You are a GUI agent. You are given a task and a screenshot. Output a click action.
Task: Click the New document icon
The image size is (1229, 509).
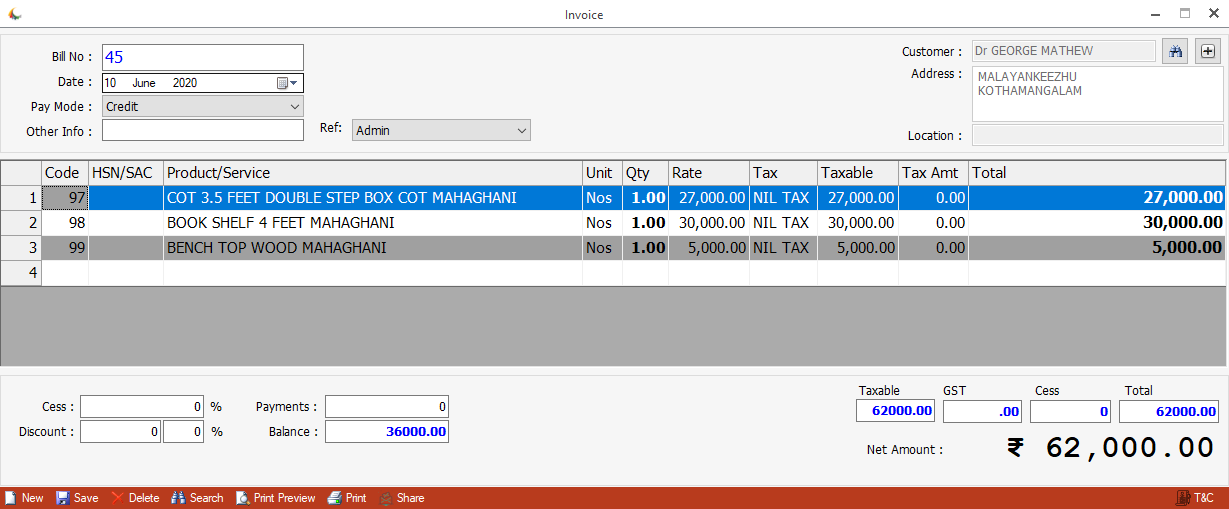pos(10,498)
